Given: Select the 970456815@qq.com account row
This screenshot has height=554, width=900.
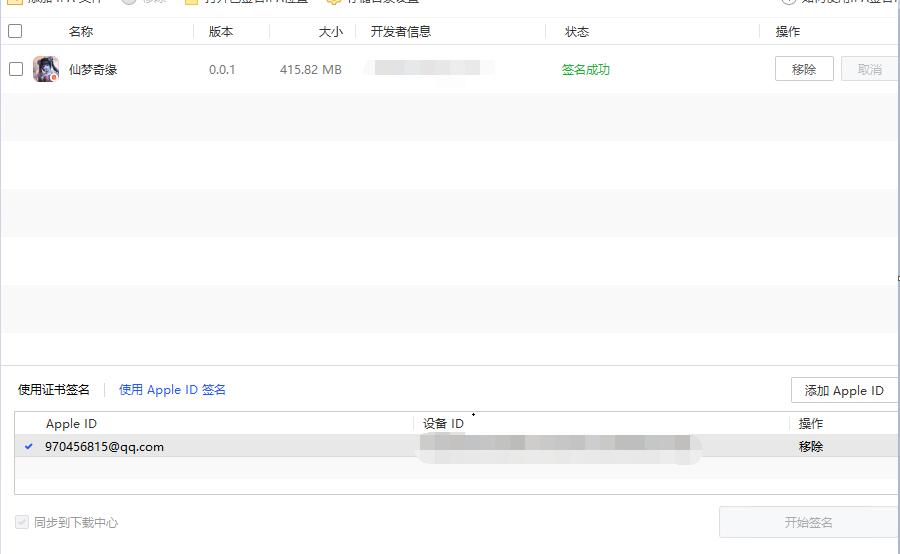Looking at the screenshot, I should pyautogui.click(x=457, y=446).
